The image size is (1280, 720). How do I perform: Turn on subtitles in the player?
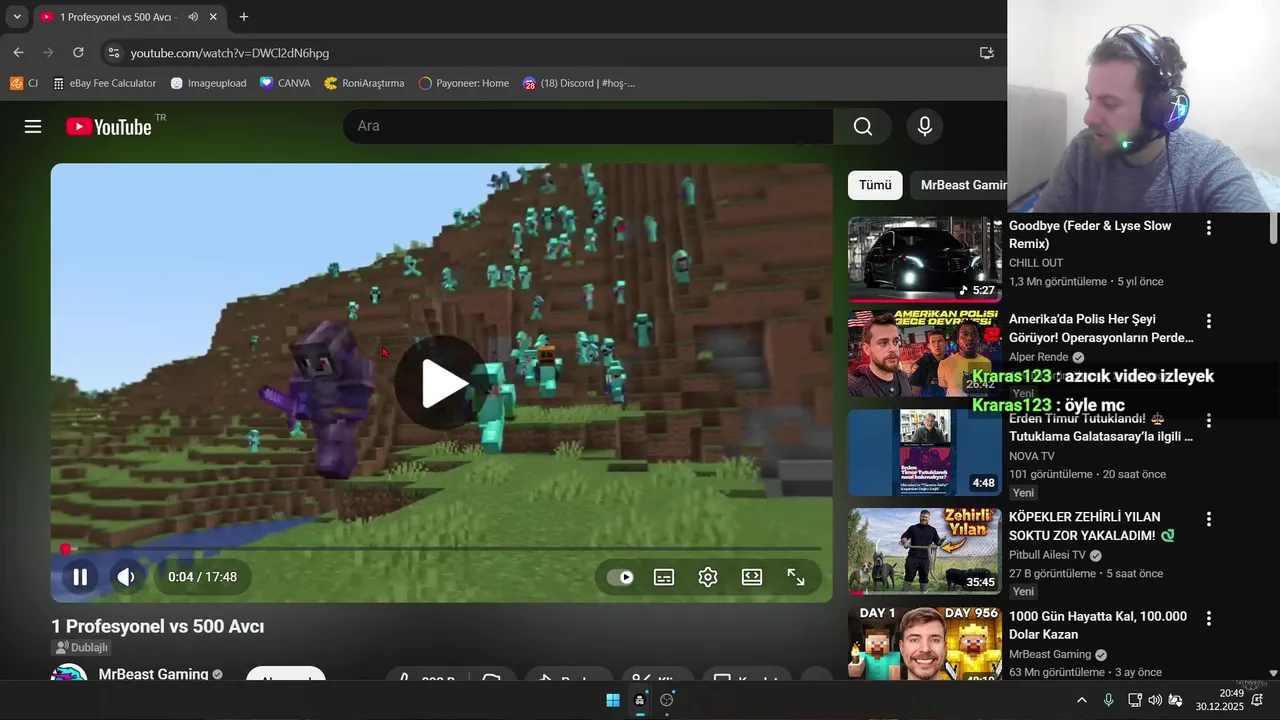[664, 577]
